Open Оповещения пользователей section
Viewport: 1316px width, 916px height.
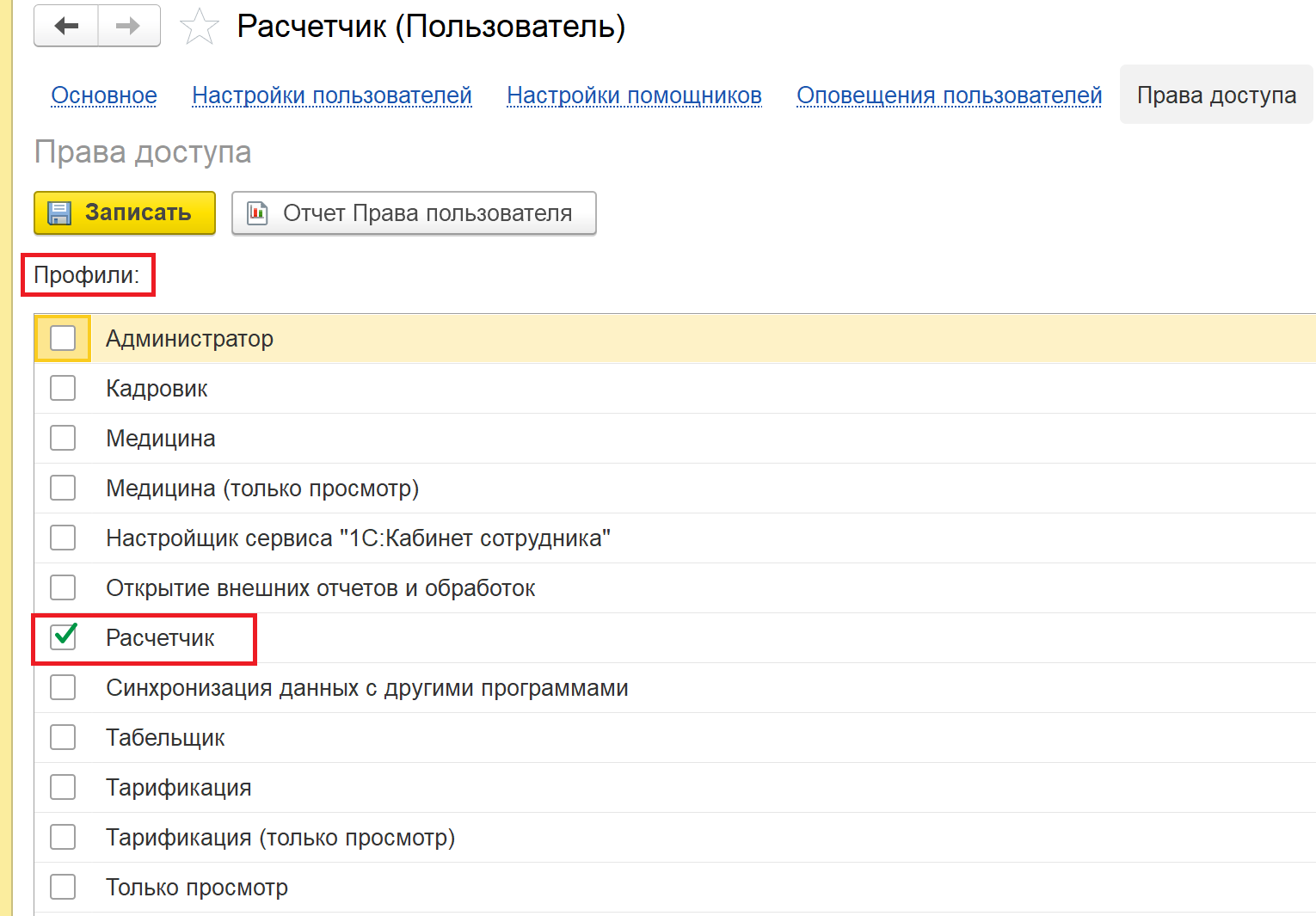pos(949,95)
